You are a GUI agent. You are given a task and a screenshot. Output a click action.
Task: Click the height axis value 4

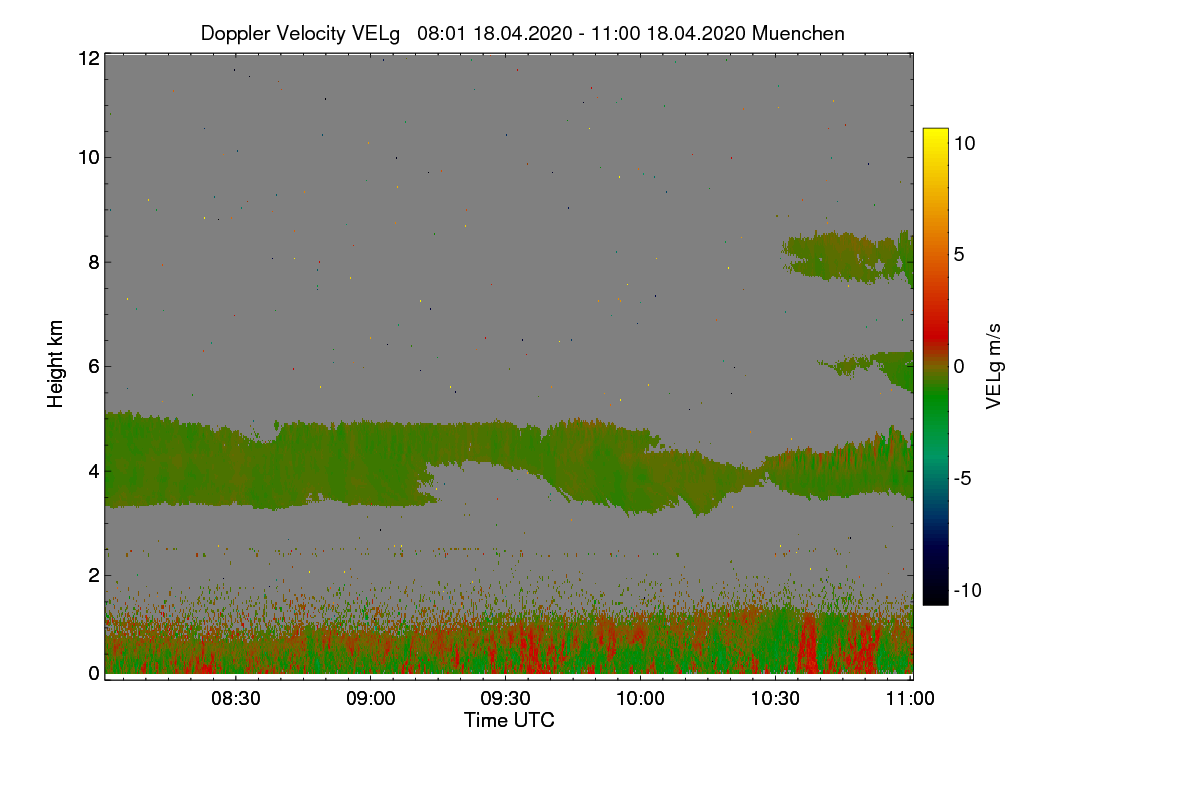[x=93, y=470]
